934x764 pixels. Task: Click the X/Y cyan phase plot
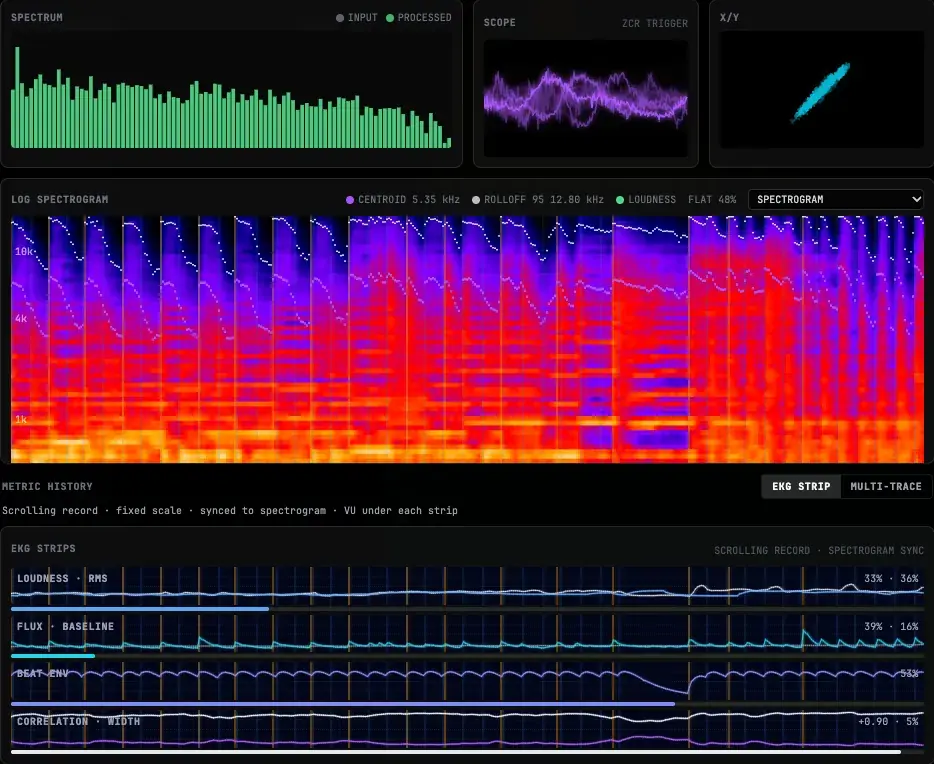click(x=822, y=89)
